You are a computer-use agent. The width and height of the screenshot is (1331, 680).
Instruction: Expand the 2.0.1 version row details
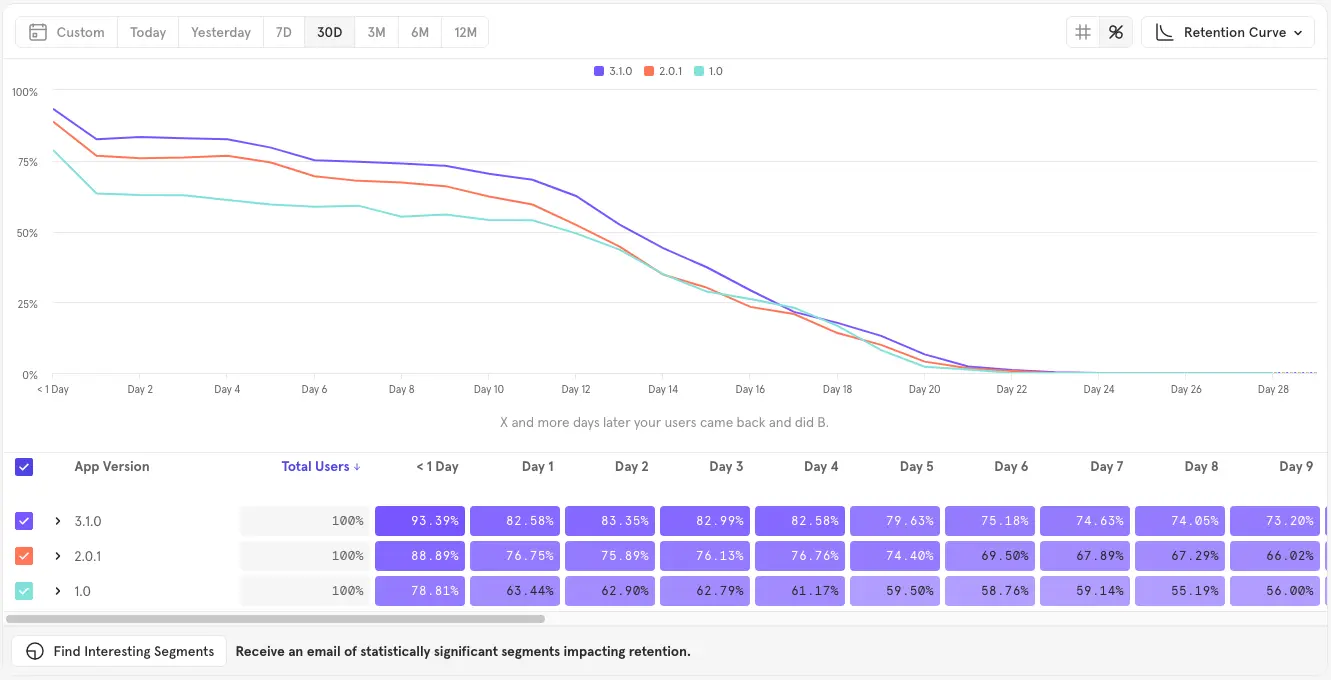click(58, 556)
